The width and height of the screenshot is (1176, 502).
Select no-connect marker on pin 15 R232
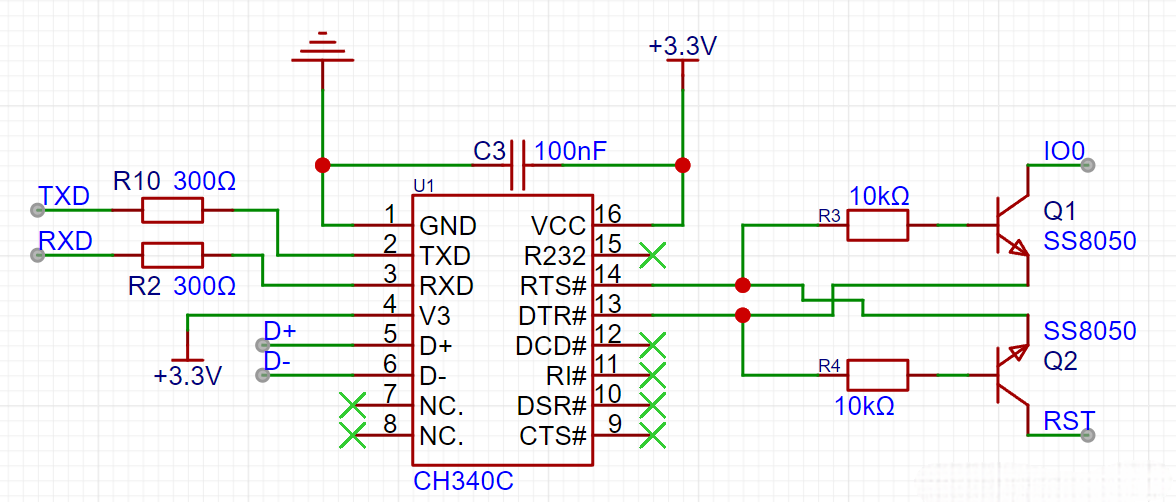(x=653, y=255)
